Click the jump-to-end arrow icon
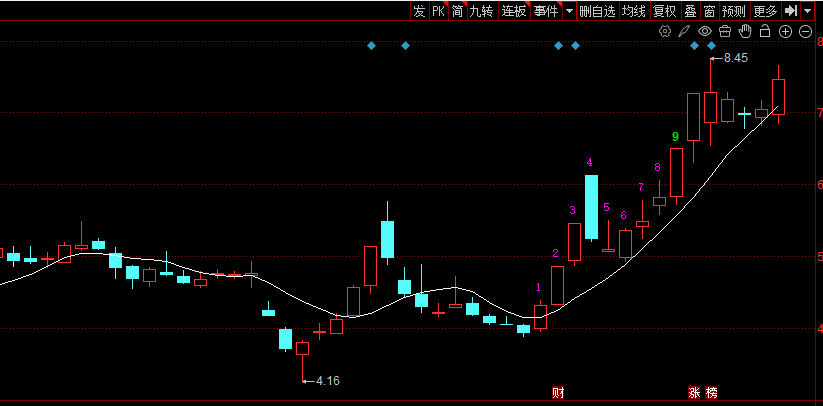The image size is (823, 406). (x=790, y=11)
